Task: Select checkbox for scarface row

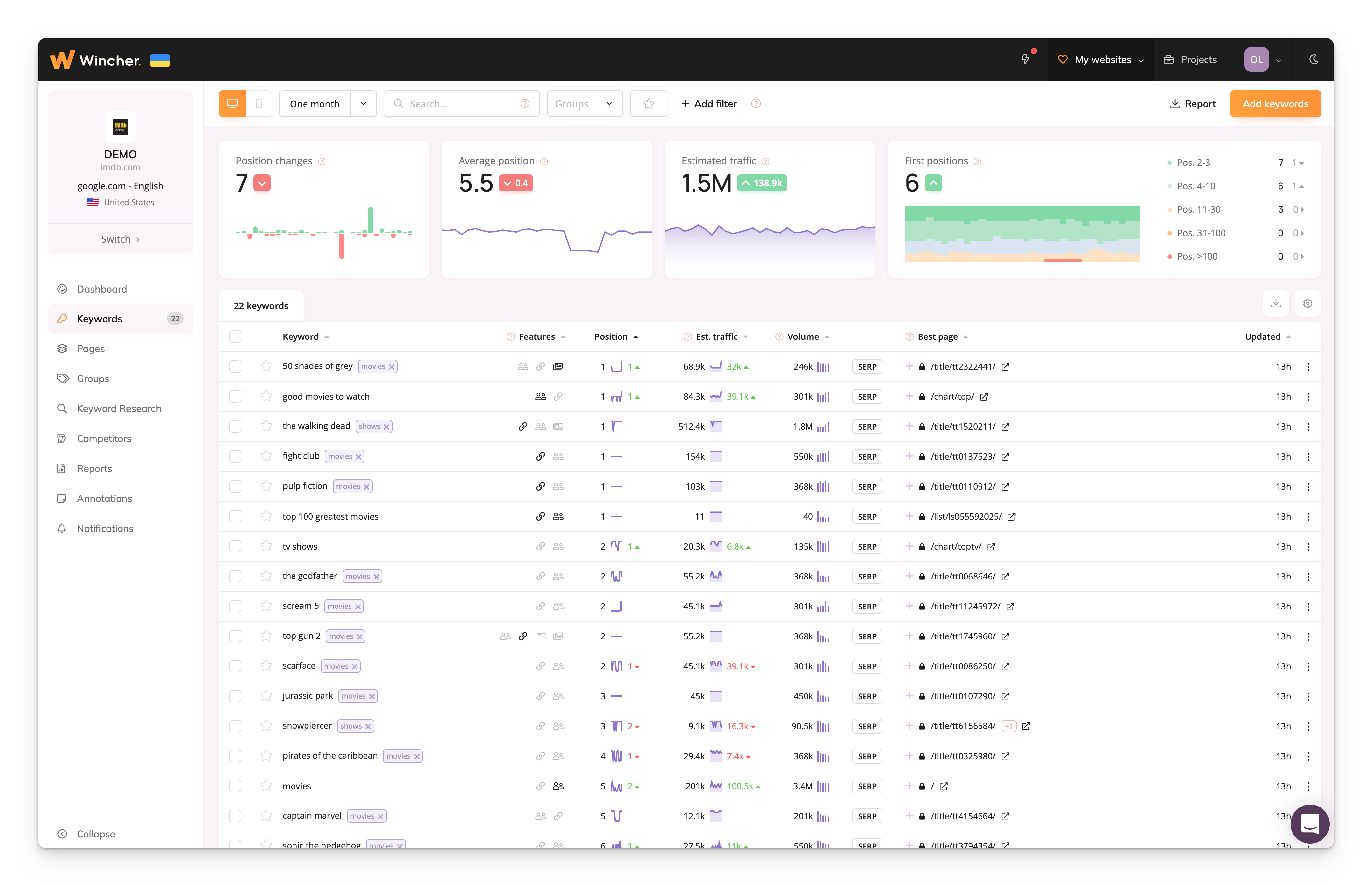Action: 235,666
